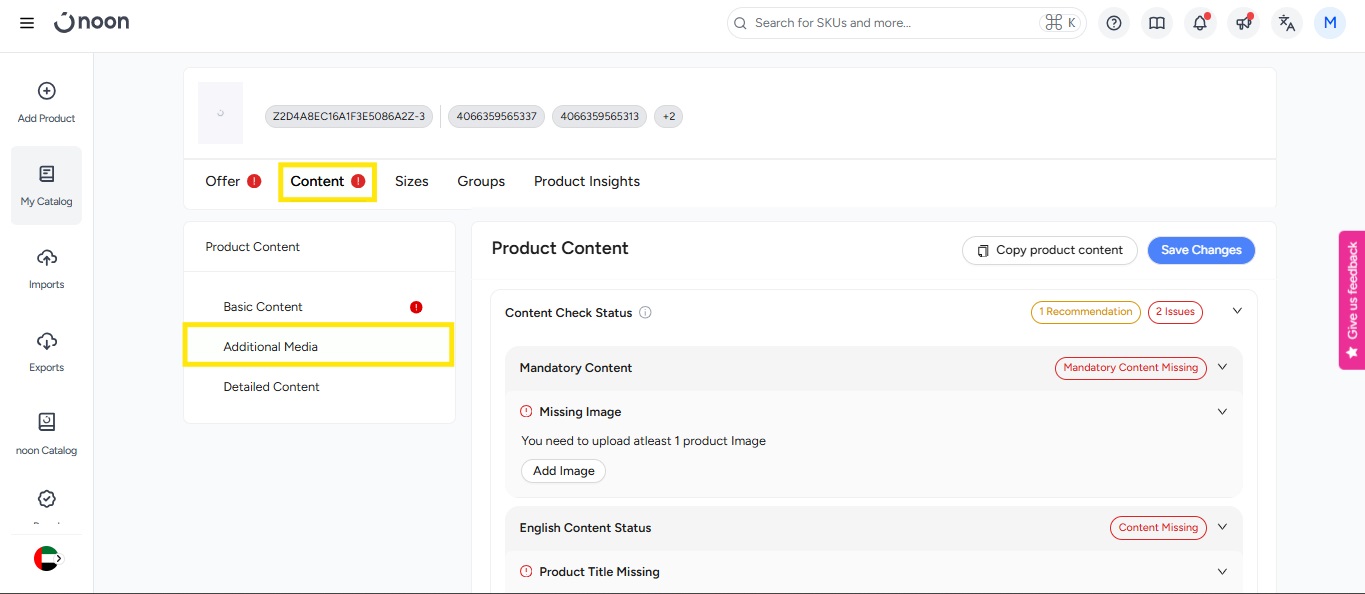This screenshot has width=1365, height=594.
Task: Open the notifications bell
Action: click(x=1200, y=23)
